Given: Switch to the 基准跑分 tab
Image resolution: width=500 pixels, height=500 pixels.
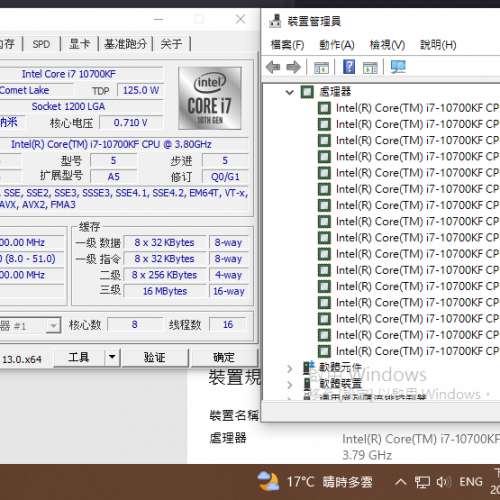Looking at the screenshot, I should (x=125, y=44).
